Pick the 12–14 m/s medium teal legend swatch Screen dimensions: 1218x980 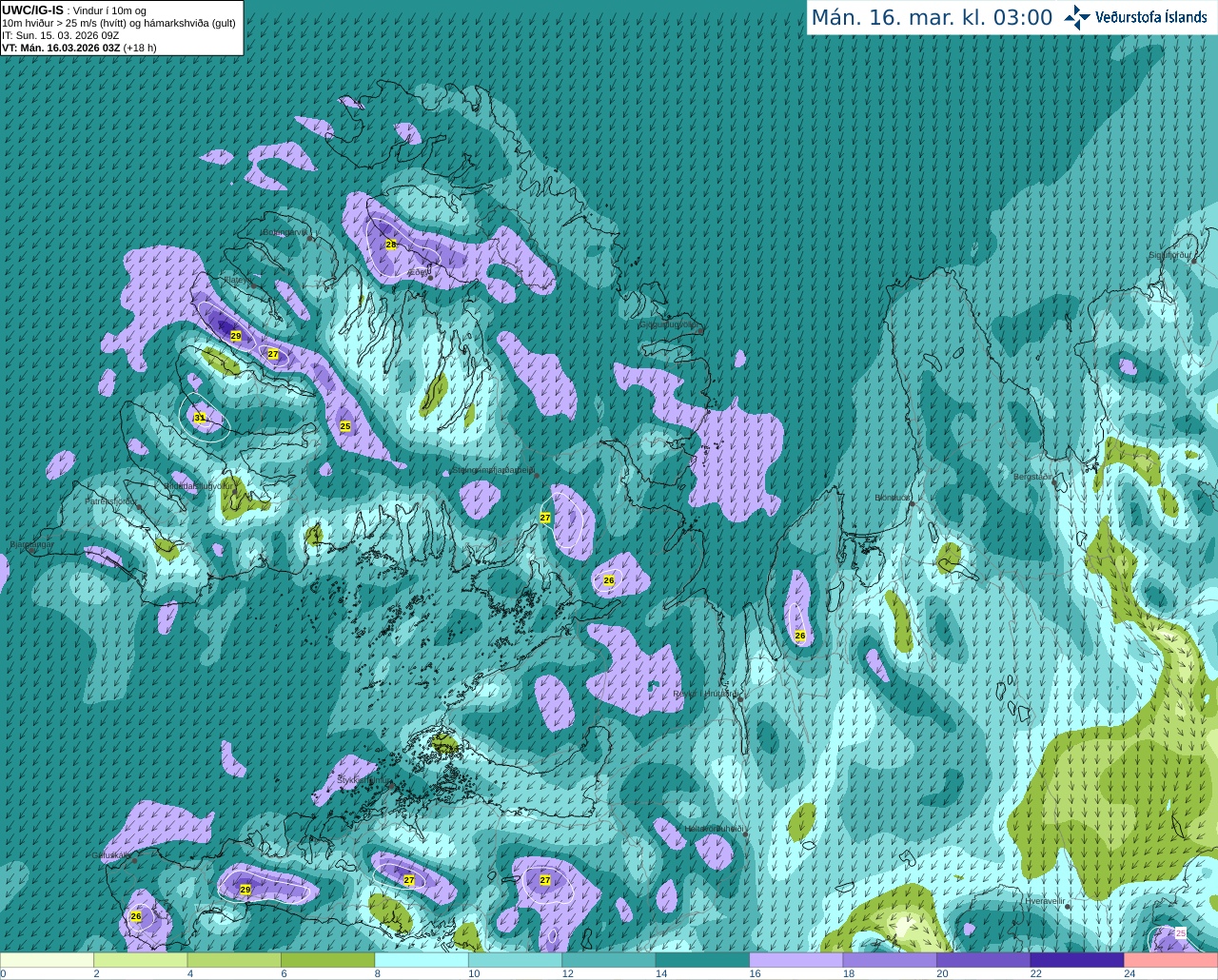pyautogui.click(x=609, y=960)
